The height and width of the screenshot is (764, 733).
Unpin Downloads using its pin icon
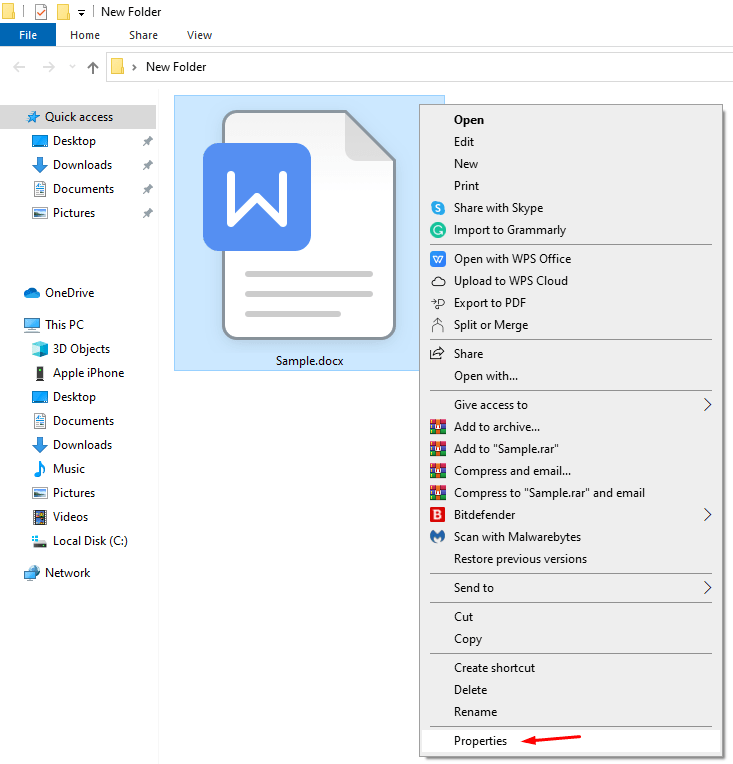(x=147, y=165)
